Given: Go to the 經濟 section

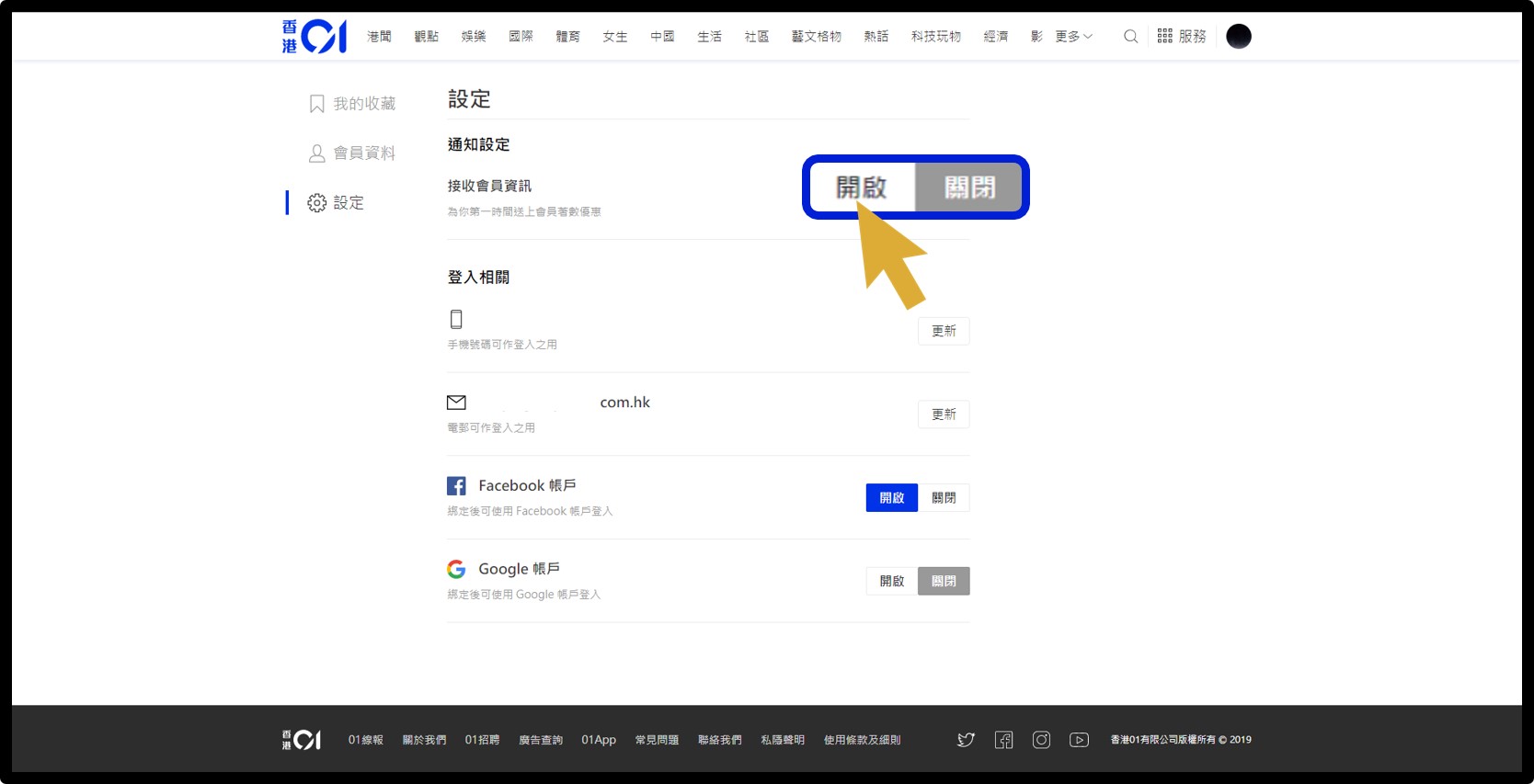Looking at the screenshot, I should pos(996,37).
